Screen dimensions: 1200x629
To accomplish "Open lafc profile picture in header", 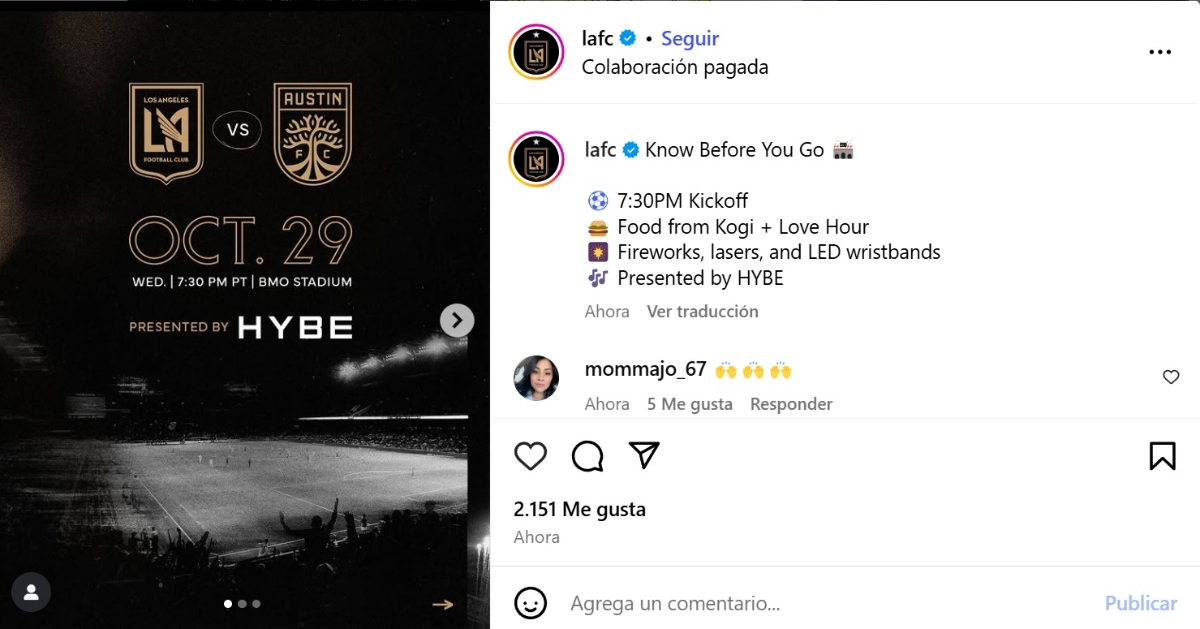I will (537, 52).
